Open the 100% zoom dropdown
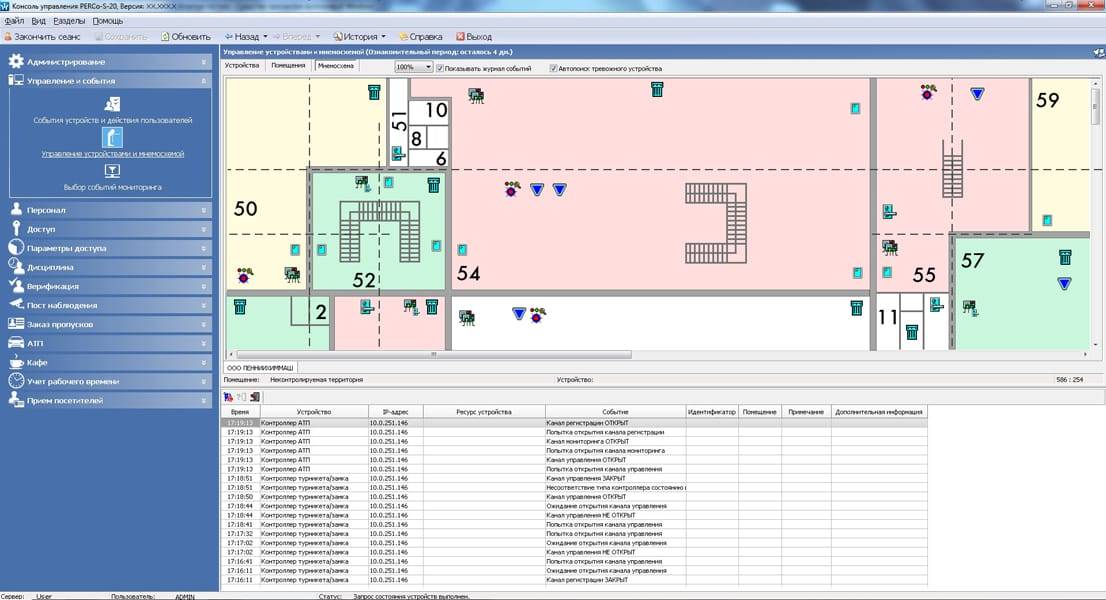This screenshot has height=600, width=1106. (x=428, y=68)
